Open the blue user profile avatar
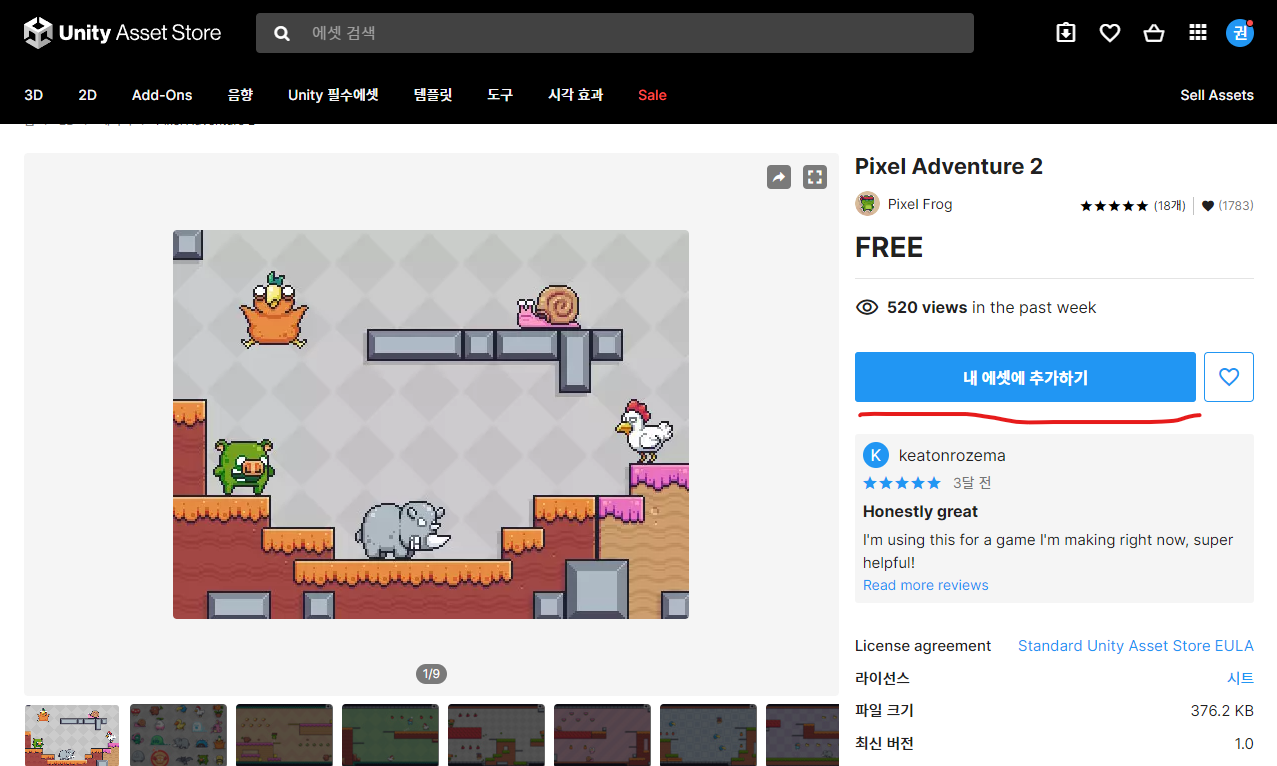This screenshot has width=1277, height=766. pyautogui.click(x=1240, y=33)
